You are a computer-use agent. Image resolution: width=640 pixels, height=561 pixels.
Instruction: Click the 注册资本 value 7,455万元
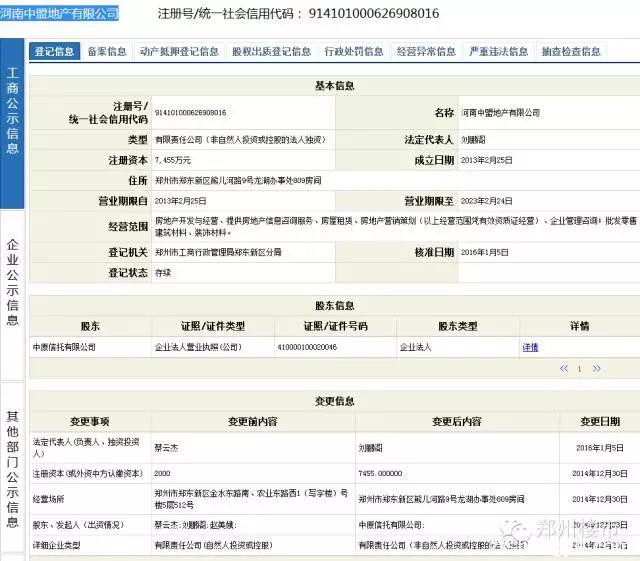pyautogui.click(x=173, y=160)
